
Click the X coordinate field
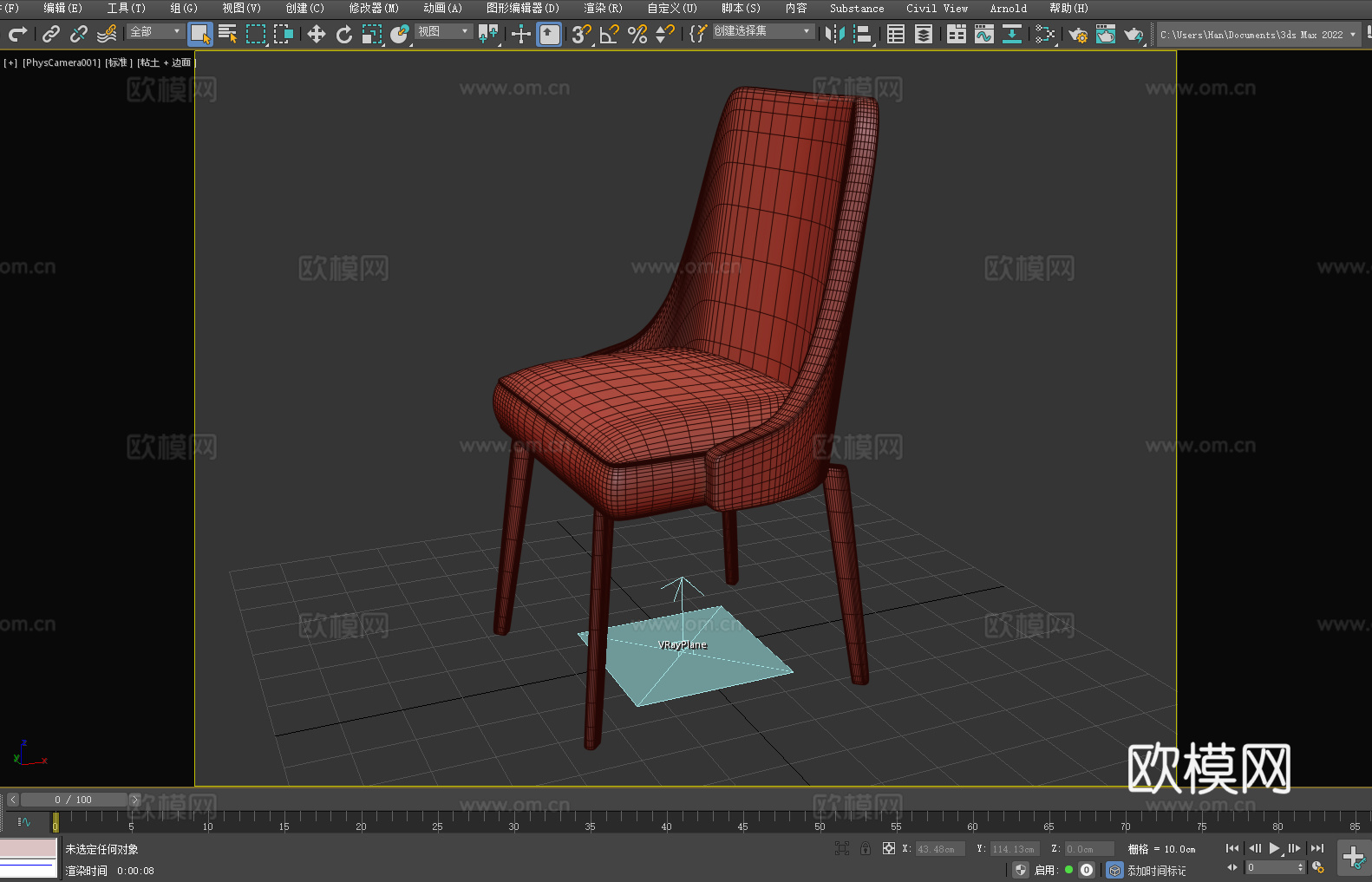[940, 849]
